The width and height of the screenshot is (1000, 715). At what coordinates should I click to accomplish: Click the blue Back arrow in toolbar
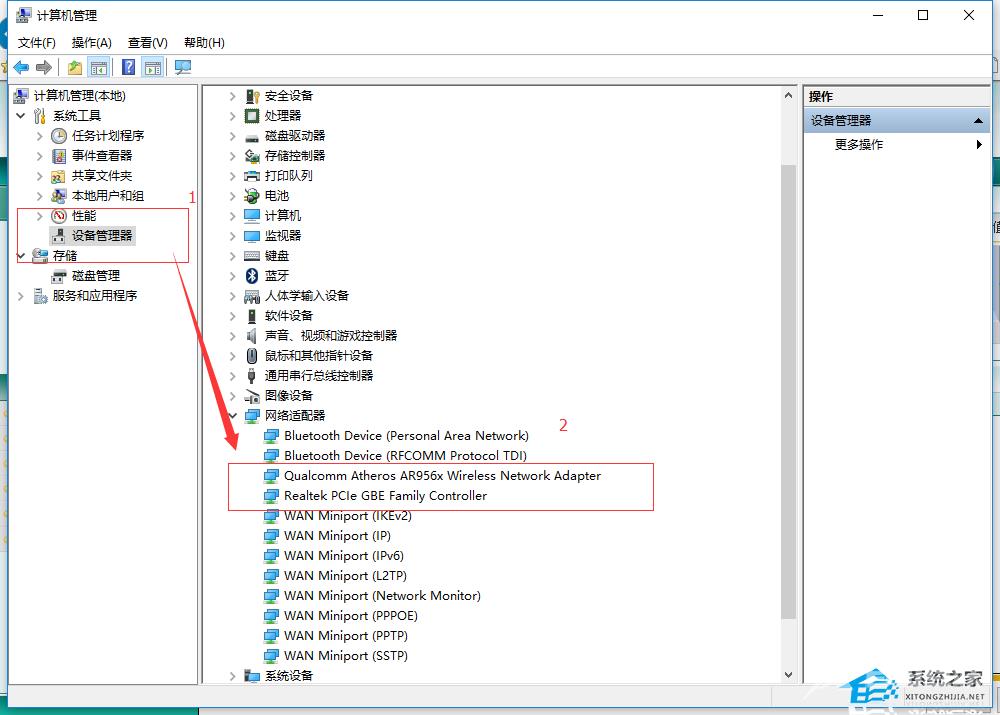21,67
